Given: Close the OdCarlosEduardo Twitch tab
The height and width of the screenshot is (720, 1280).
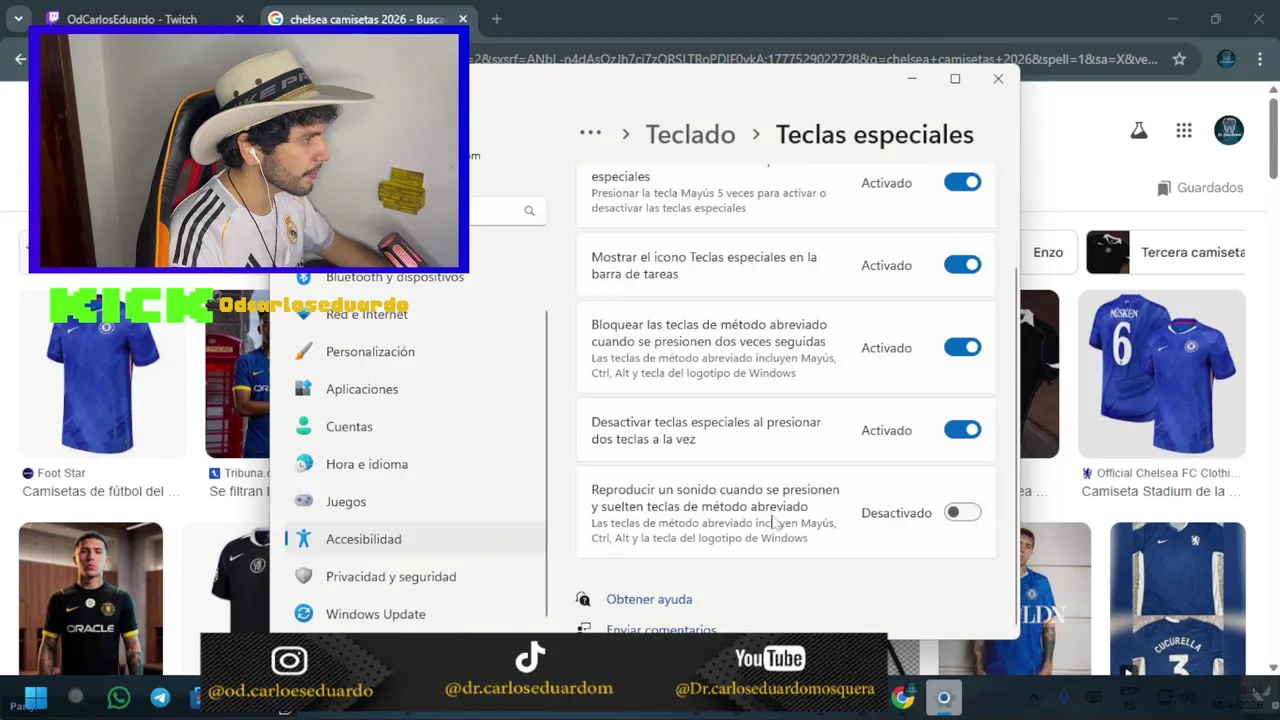Looking at the screenshot, I should tap(239, 19).
